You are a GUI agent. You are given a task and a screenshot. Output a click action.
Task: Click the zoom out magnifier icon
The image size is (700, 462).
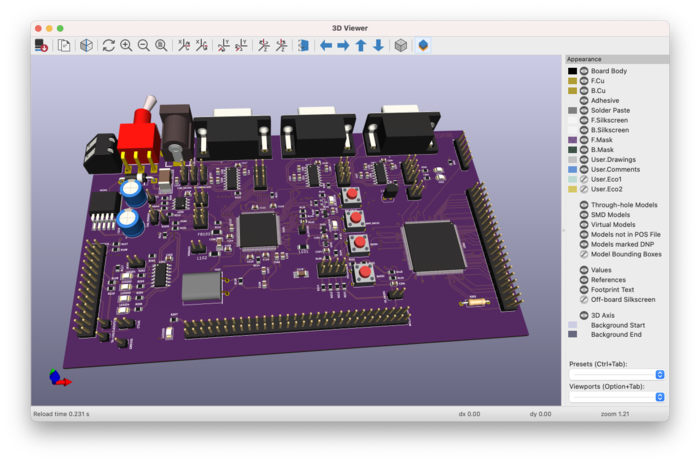pos(143,45)
